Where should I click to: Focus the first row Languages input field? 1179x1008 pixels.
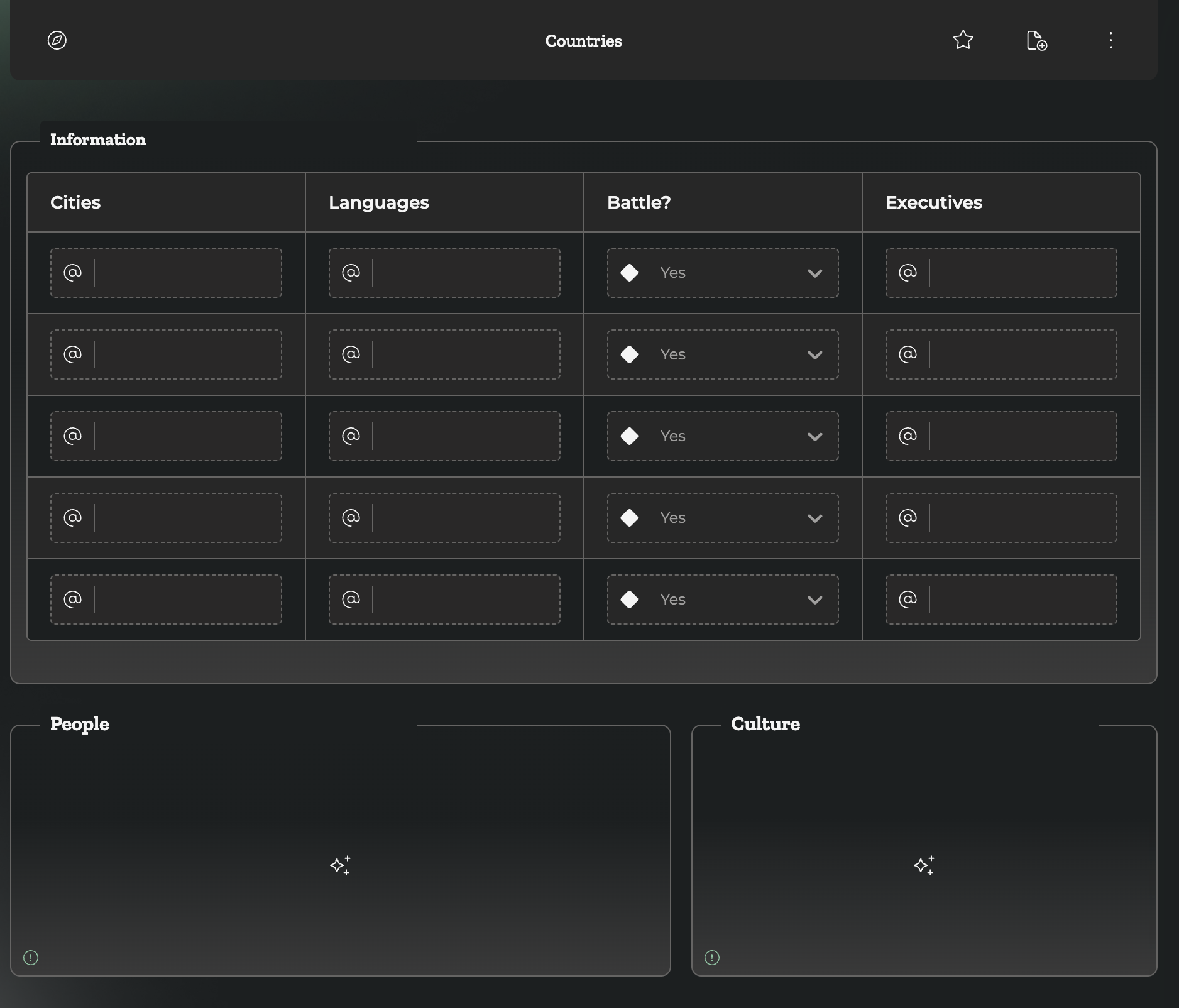[x=465, y=273]
